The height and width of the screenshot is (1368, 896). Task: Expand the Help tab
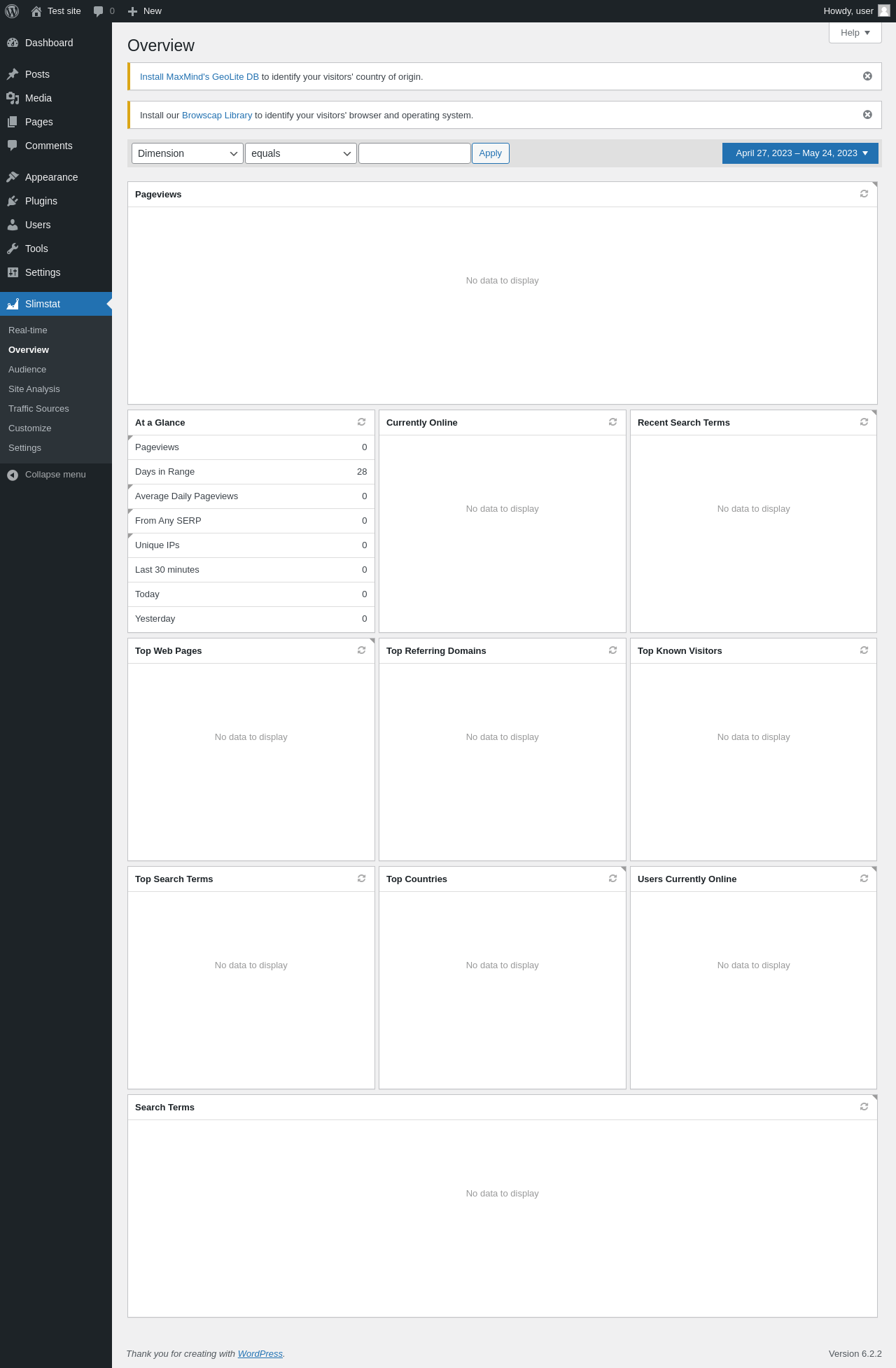tap(855, 33)
